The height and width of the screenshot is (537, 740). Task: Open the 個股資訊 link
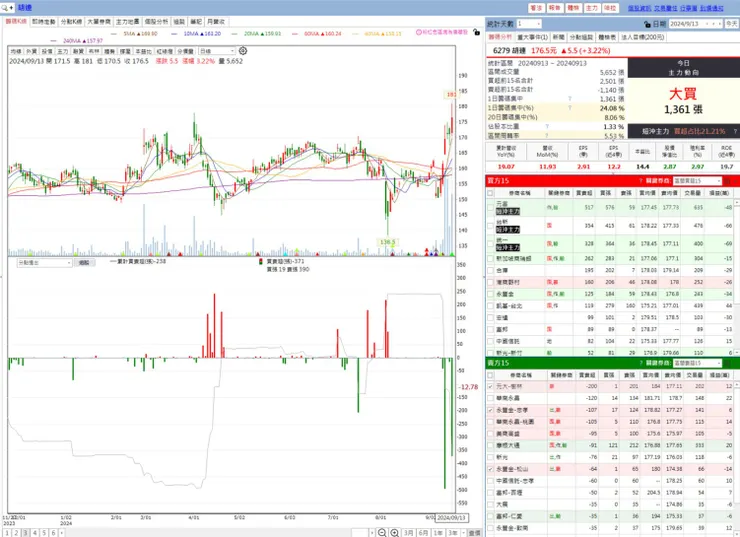pyautogui.click(x=639, y=8)
